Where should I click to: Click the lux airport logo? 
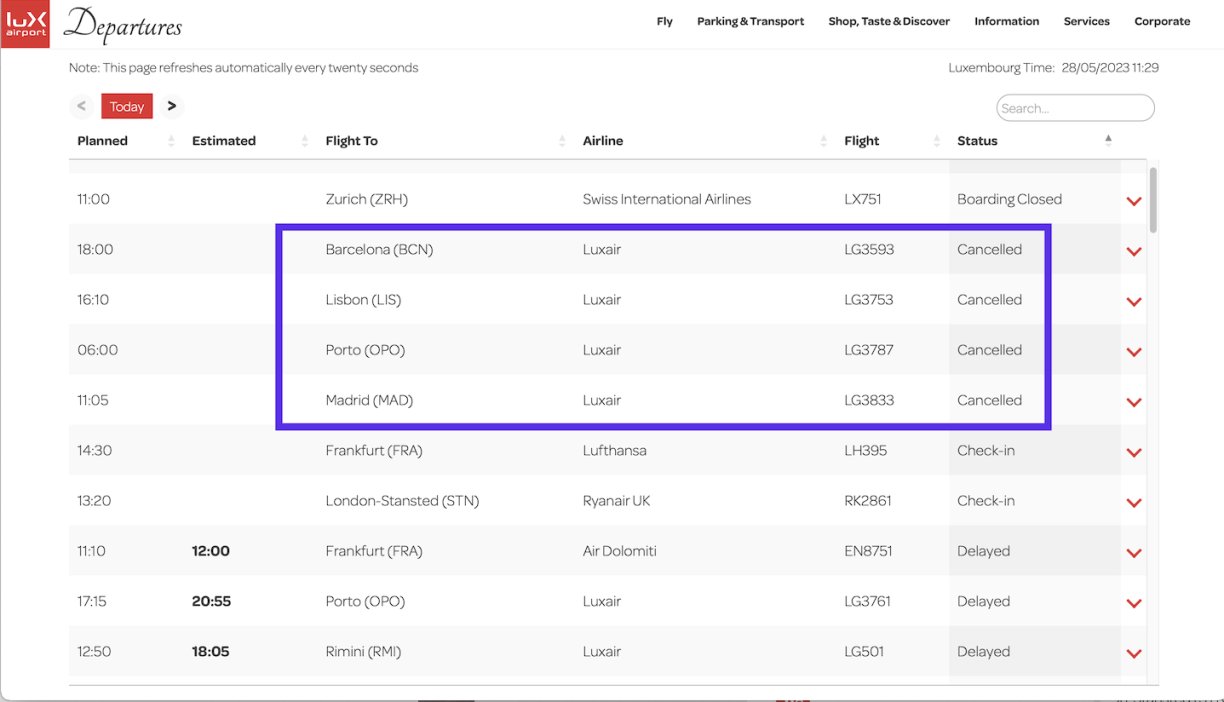[26, 24]
